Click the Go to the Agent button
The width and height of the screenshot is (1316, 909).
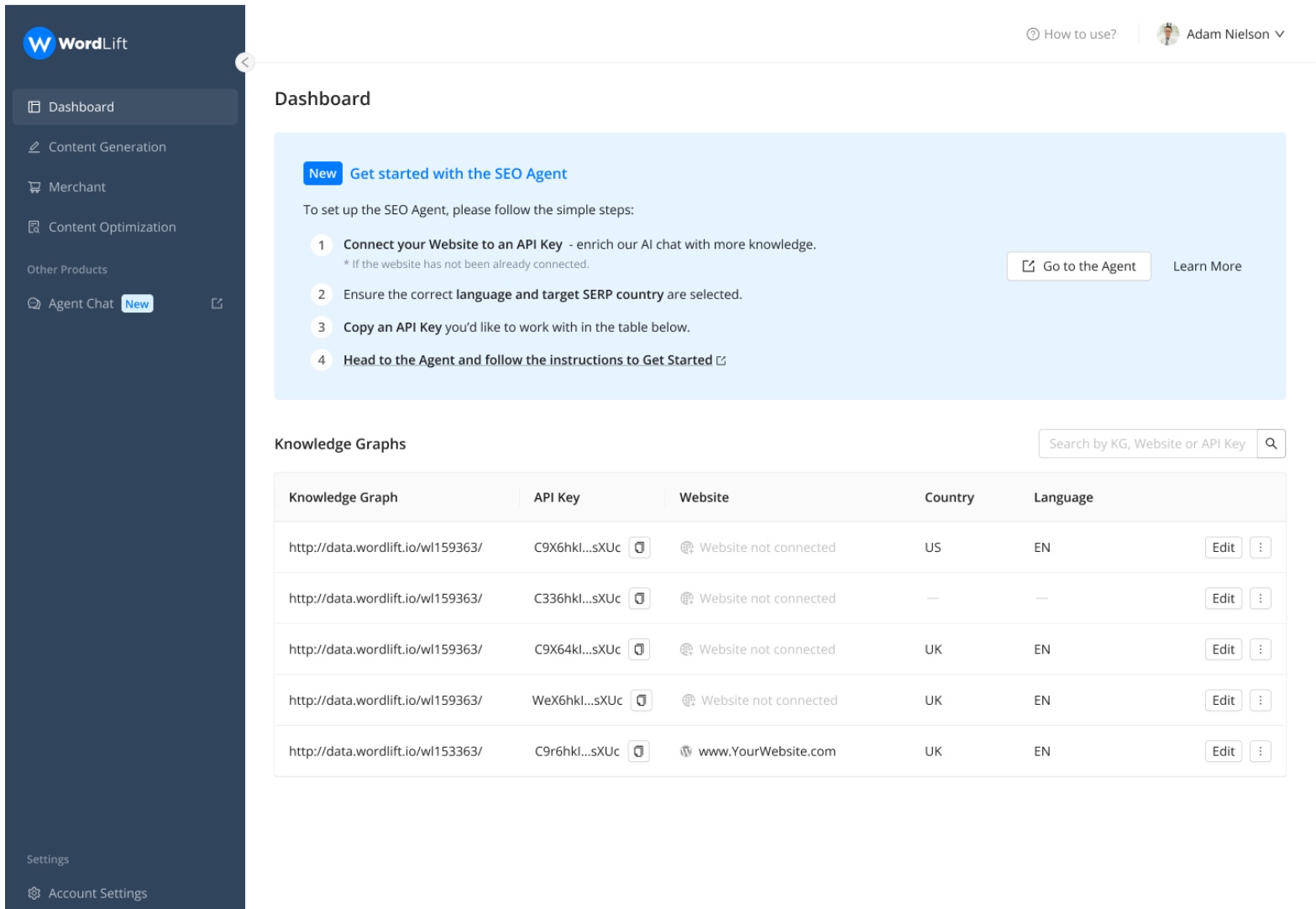pyautogui.click(x=1078, y=266)
